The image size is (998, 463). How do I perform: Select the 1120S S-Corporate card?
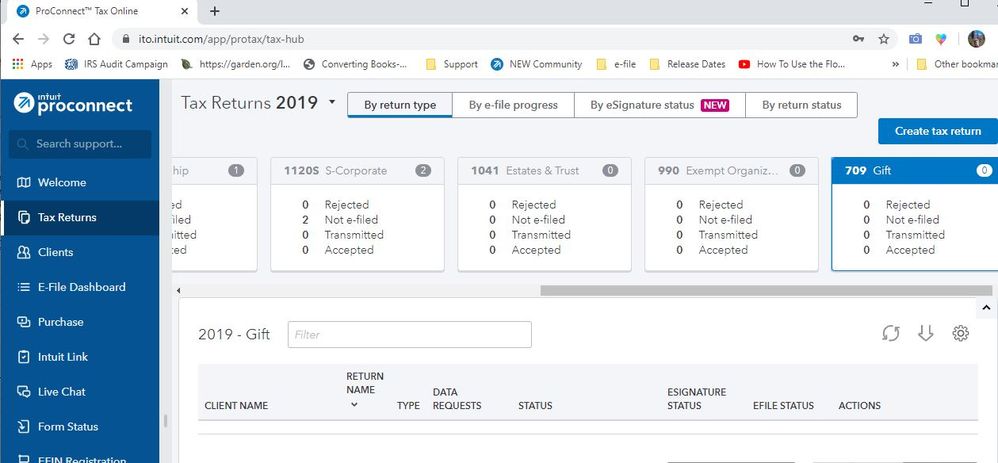pyautogui.click(x=357, y=215)
